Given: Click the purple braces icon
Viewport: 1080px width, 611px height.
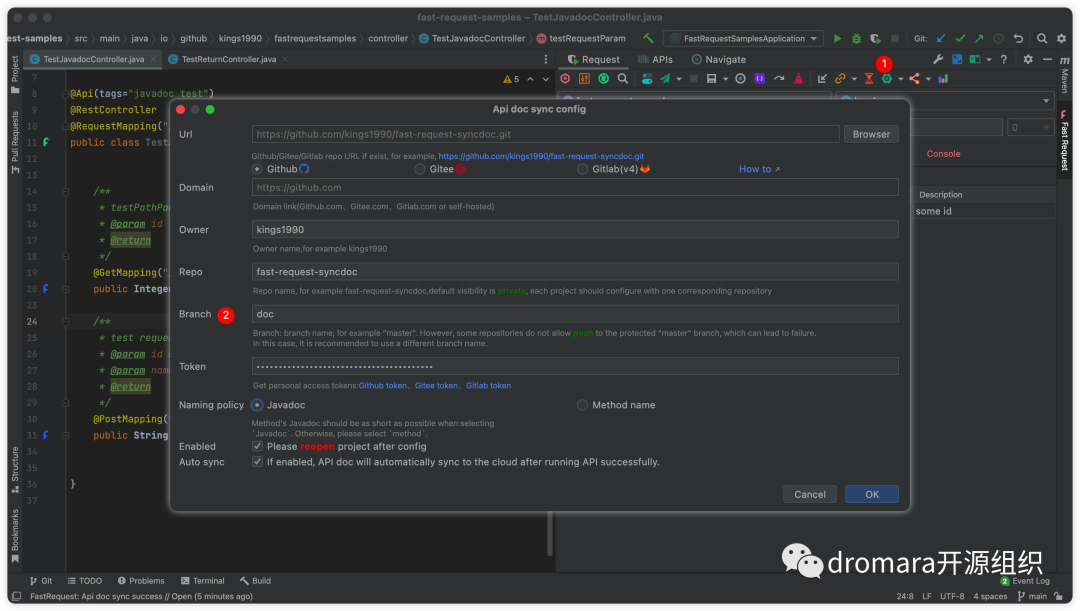Looking at the screenshot, I should [x=760, y=79].
